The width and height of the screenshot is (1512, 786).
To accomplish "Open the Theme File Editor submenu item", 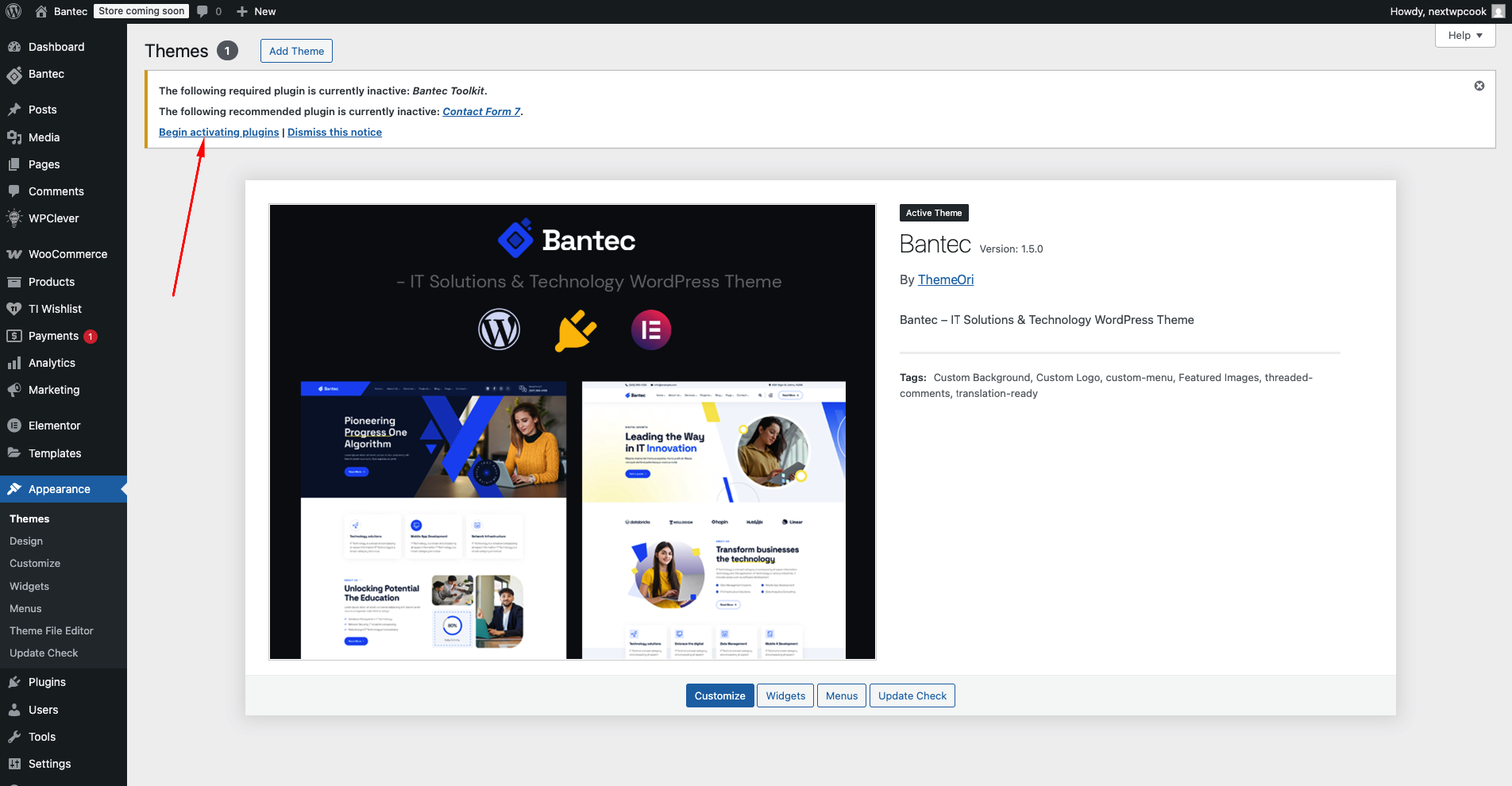I will coord(52,630).
